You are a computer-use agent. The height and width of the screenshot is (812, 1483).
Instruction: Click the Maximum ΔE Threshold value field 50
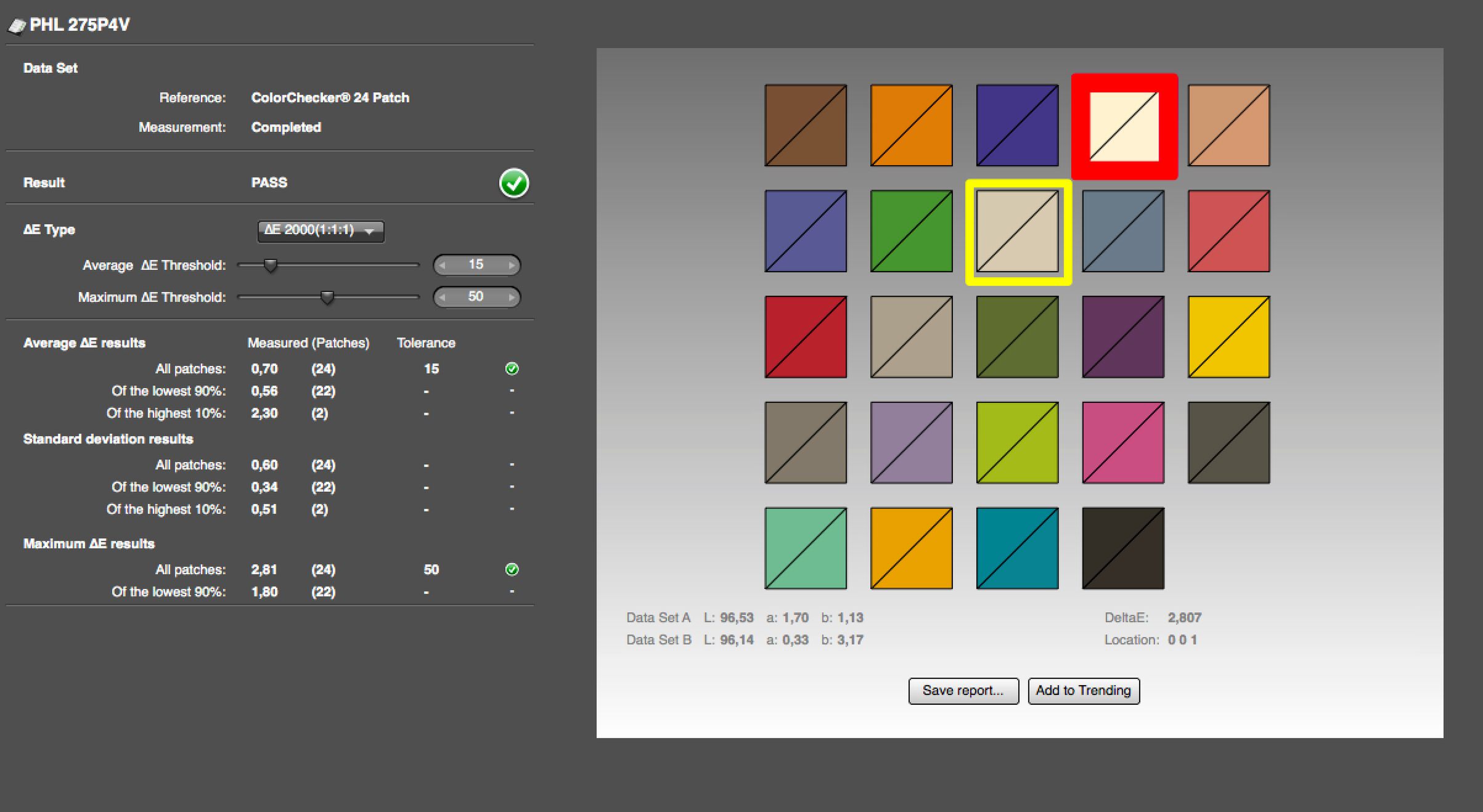pyautogui.click(x=476, y=297)
